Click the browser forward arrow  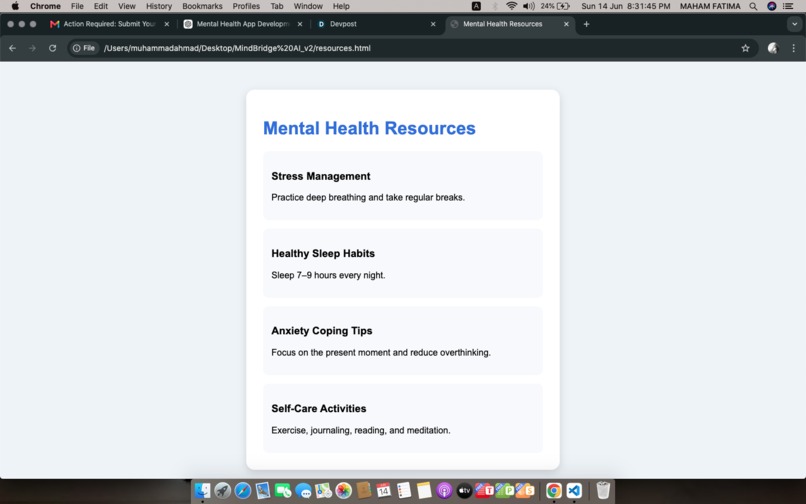[32, 48]
